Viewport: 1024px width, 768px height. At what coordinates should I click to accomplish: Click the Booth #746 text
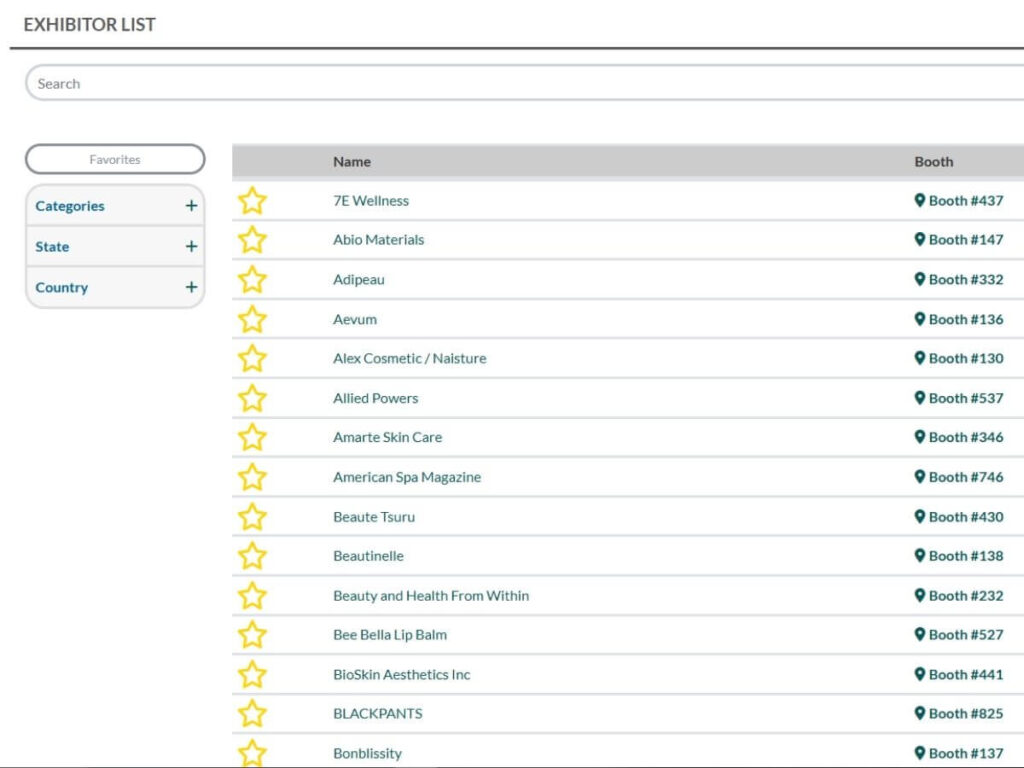(x=966, y=477)
